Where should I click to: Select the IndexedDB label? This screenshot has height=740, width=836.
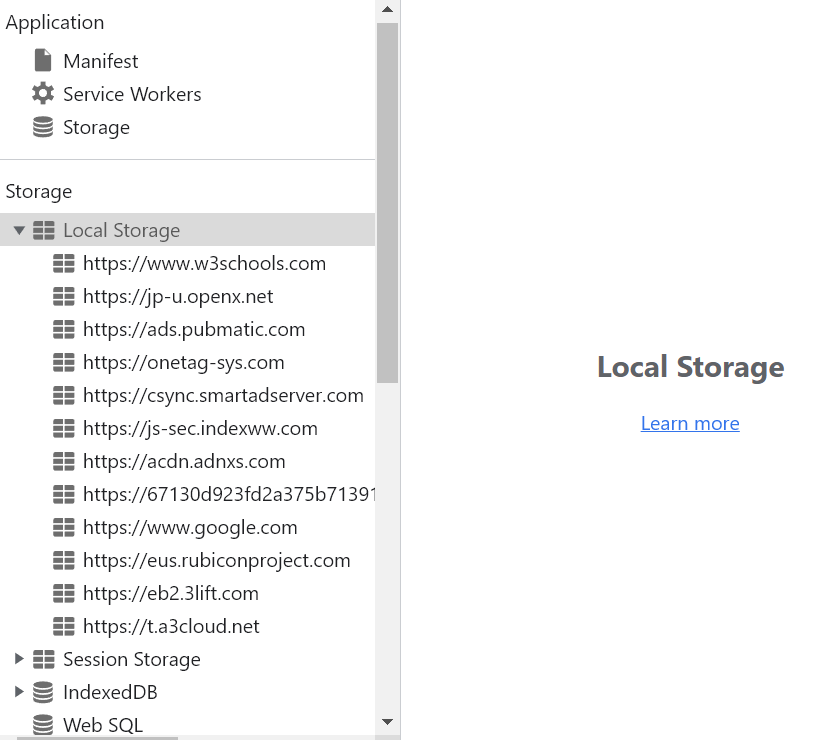[x=110, y=693]
